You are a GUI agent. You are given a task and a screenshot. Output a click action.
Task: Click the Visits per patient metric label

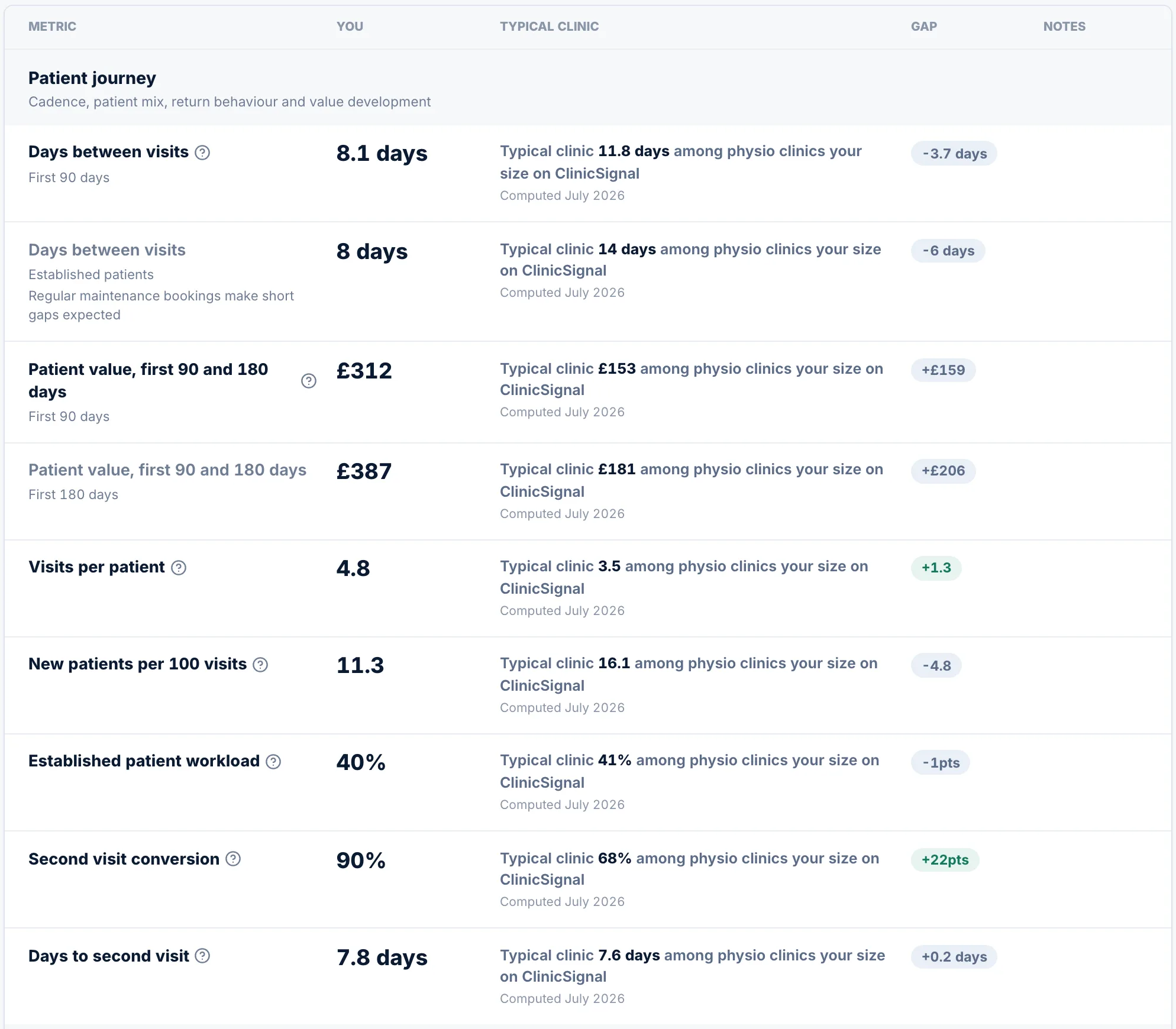[96, 567]
